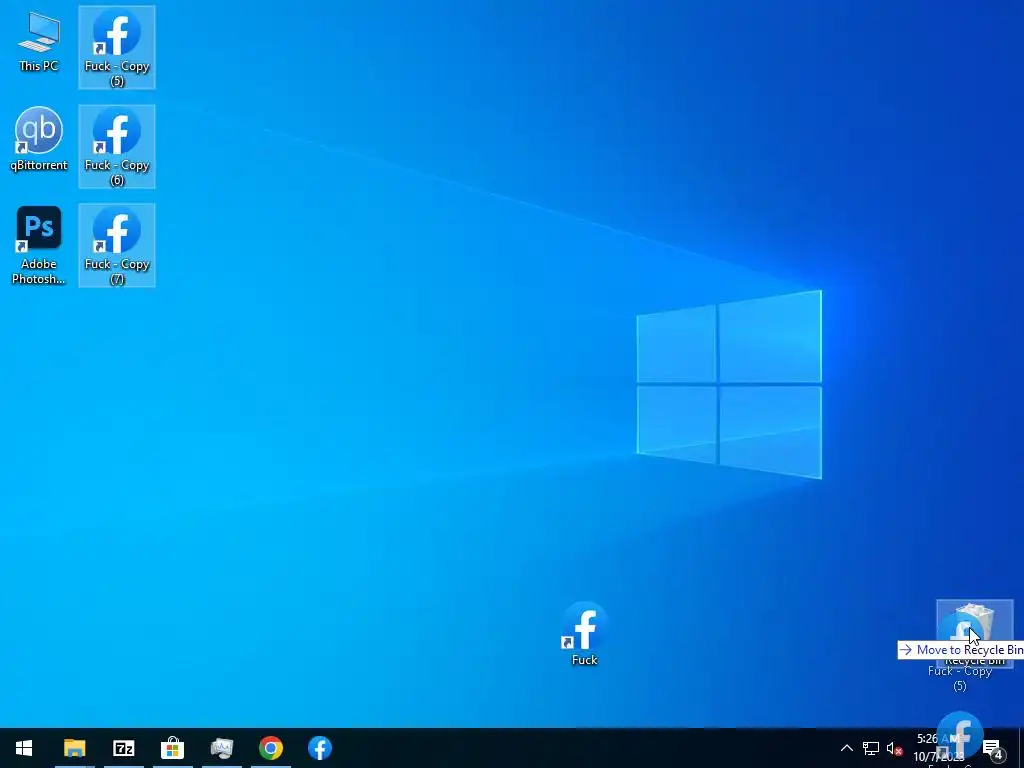Click the 'This PC' label text

39,66
